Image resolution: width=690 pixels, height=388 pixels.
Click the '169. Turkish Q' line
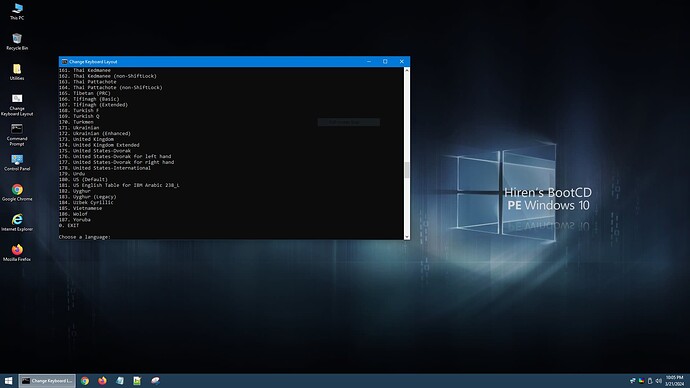(x=79, y=116)
